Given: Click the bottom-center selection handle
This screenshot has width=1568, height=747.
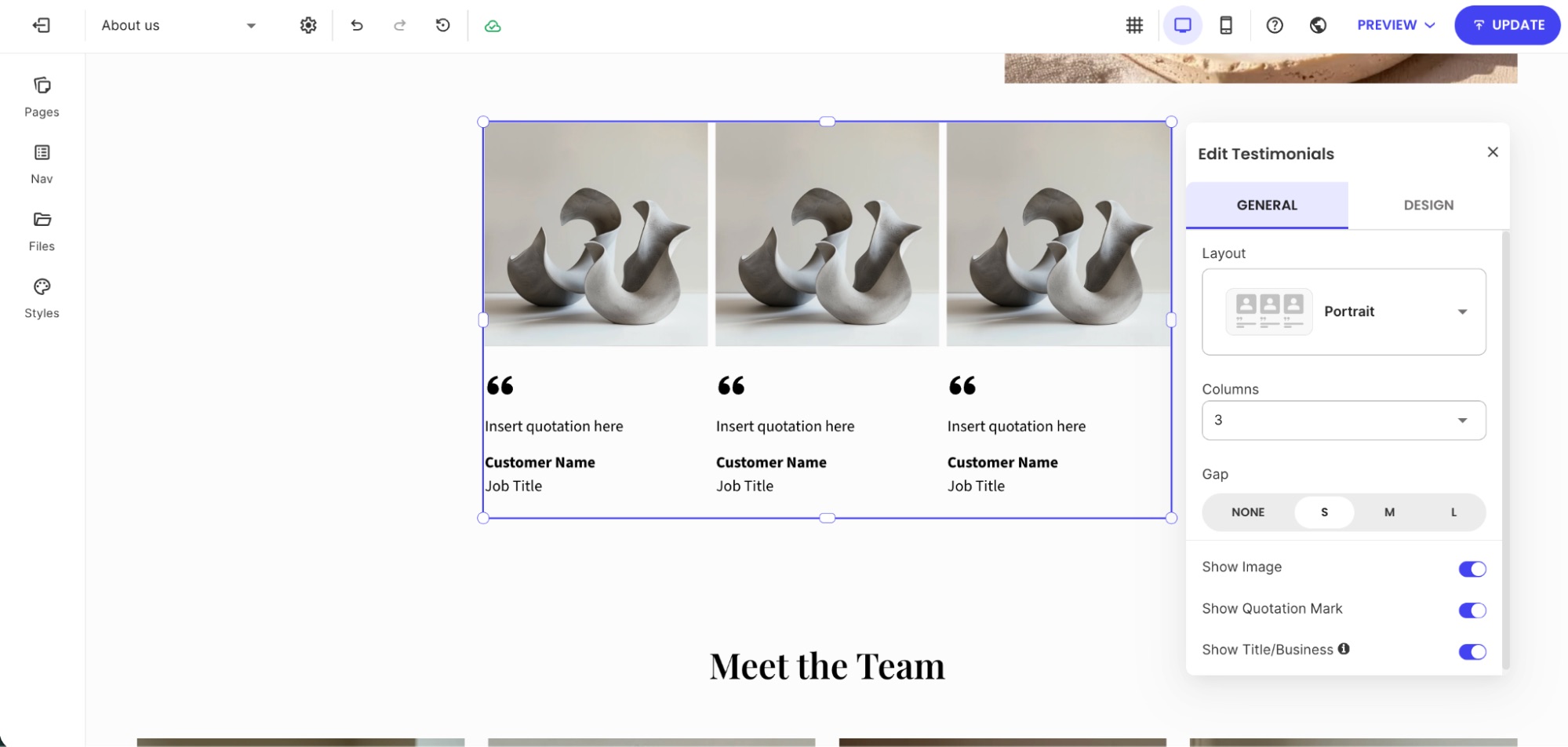Looking at the screenshot, I should click(x=827, y=518).
